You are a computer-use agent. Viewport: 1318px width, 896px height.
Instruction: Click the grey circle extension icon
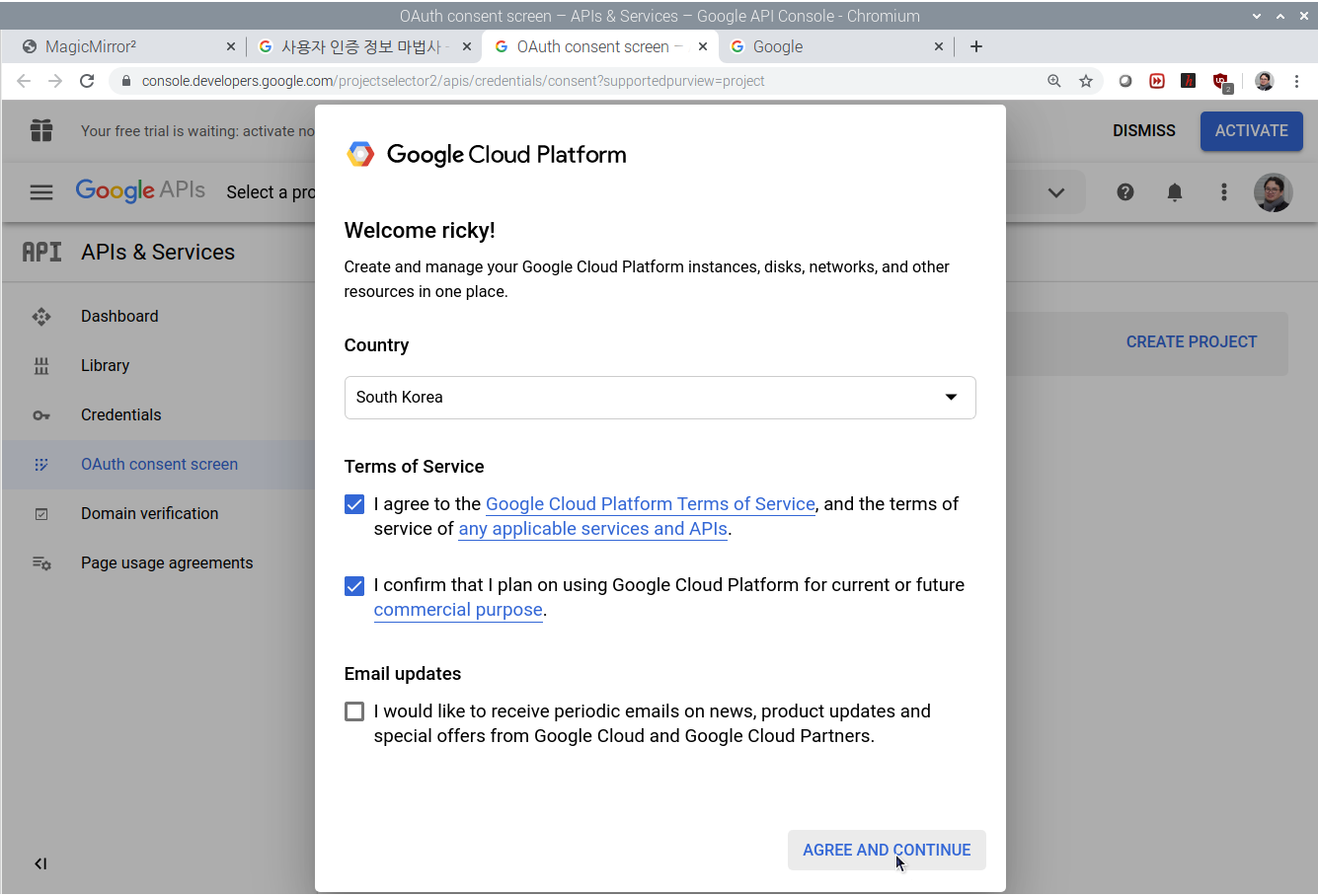pyautogui.click(x=1125, y=81)
